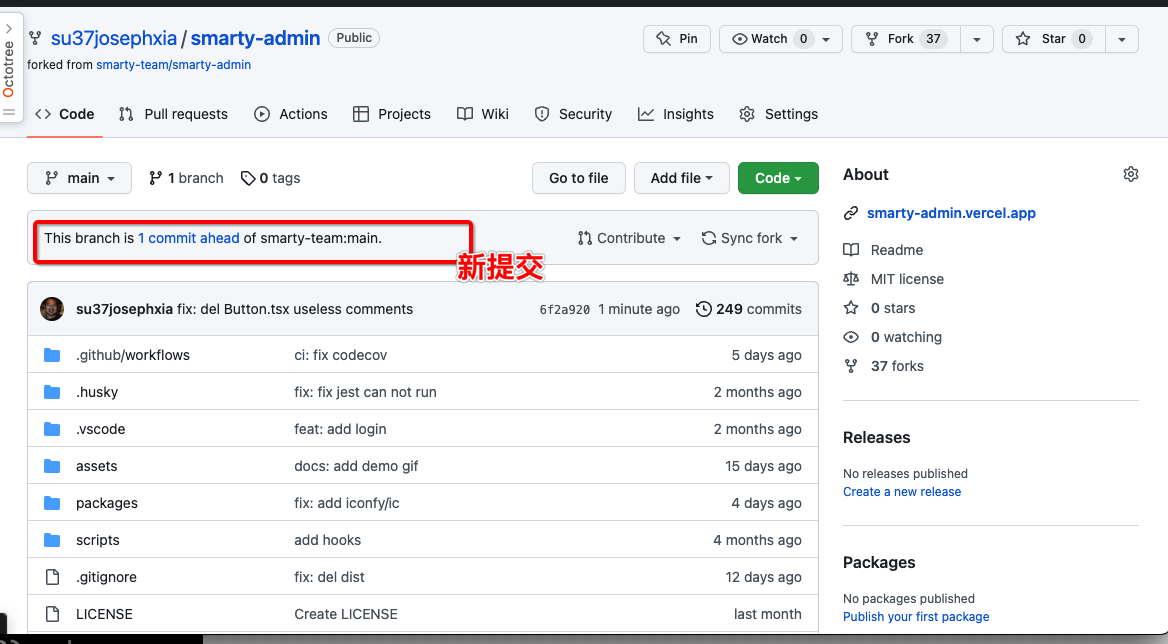1168x644 pixels.
Task: Open the main branch selector dropdown
Action: pyautogui.click(x=79, y=178)
